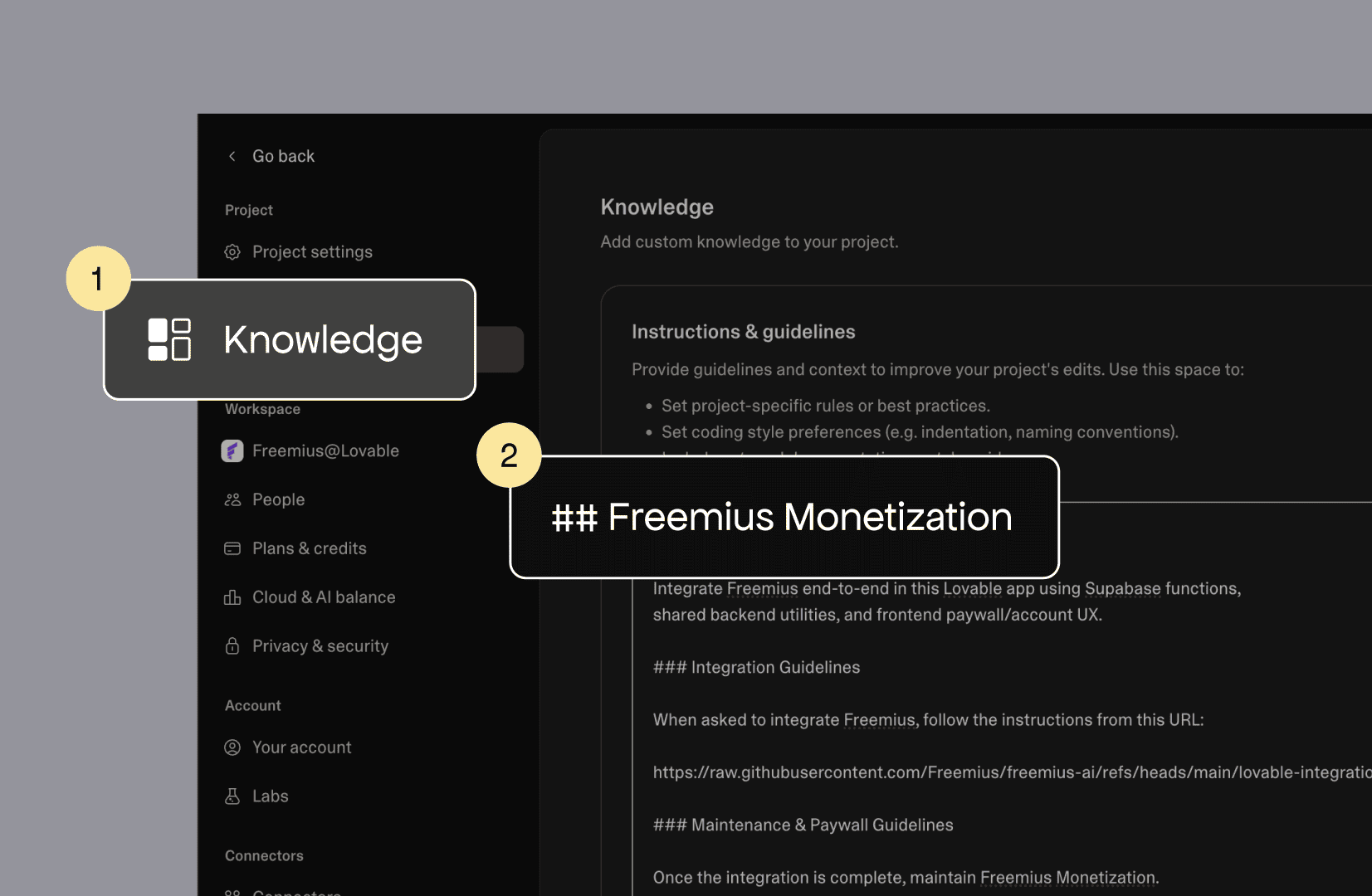Click the Cloud & AI balance chart icon
Screen dimensions: 1372x896
coord(232,597)
